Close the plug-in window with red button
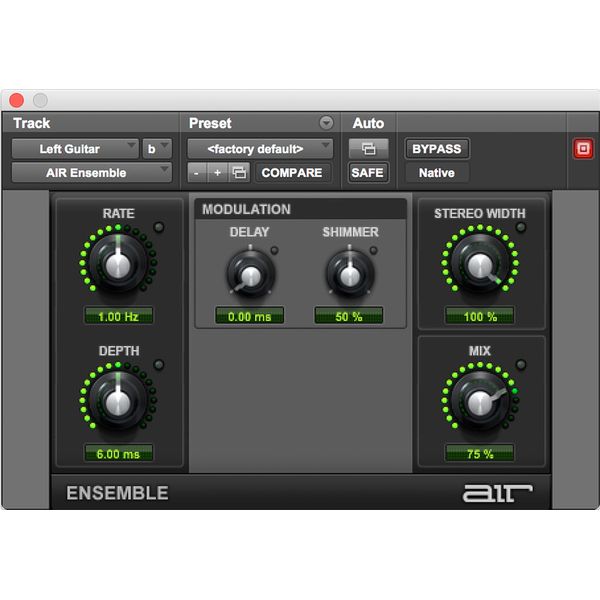 (x=16, y=100)
